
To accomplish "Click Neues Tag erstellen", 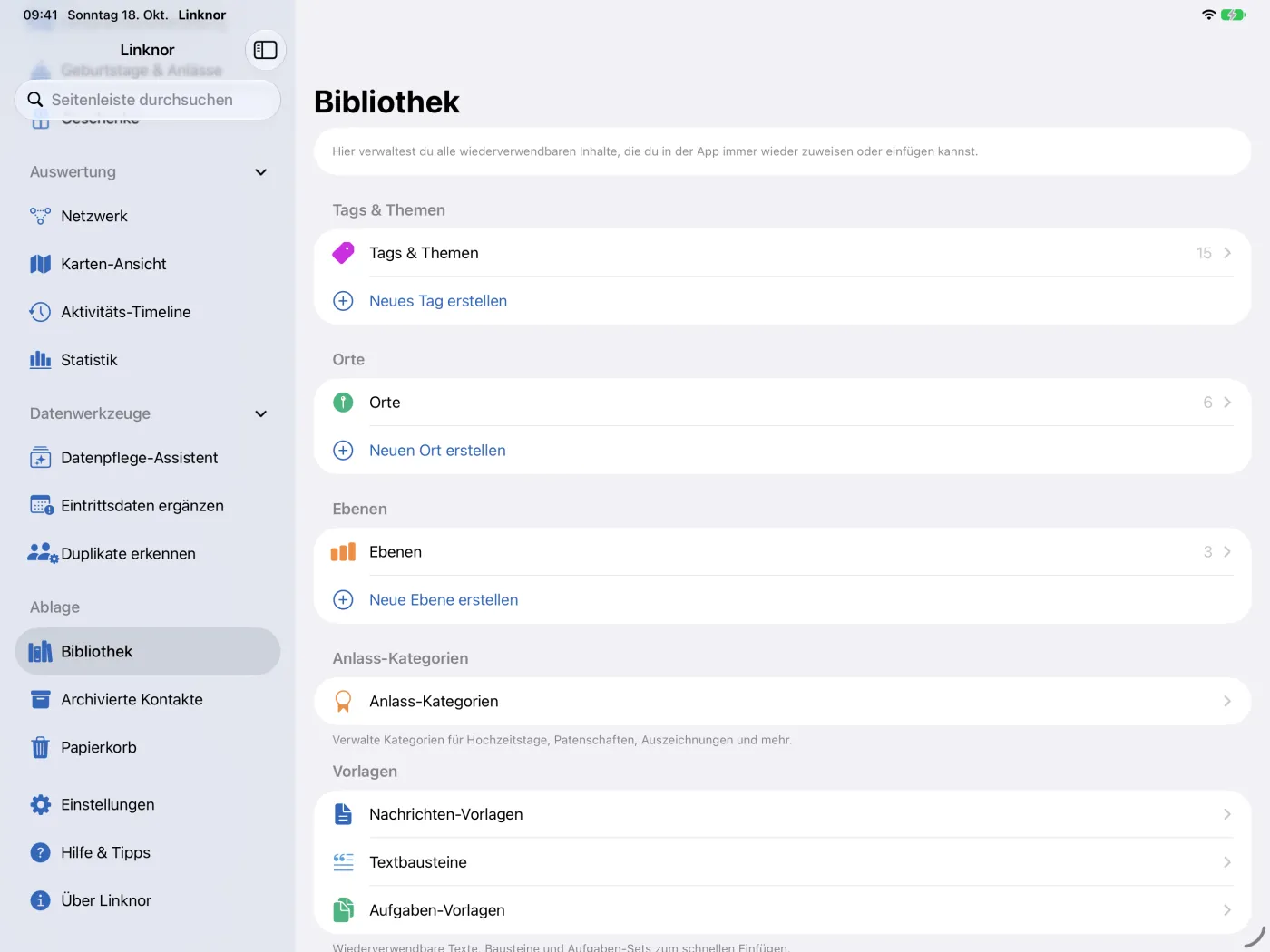I will 438,301.
